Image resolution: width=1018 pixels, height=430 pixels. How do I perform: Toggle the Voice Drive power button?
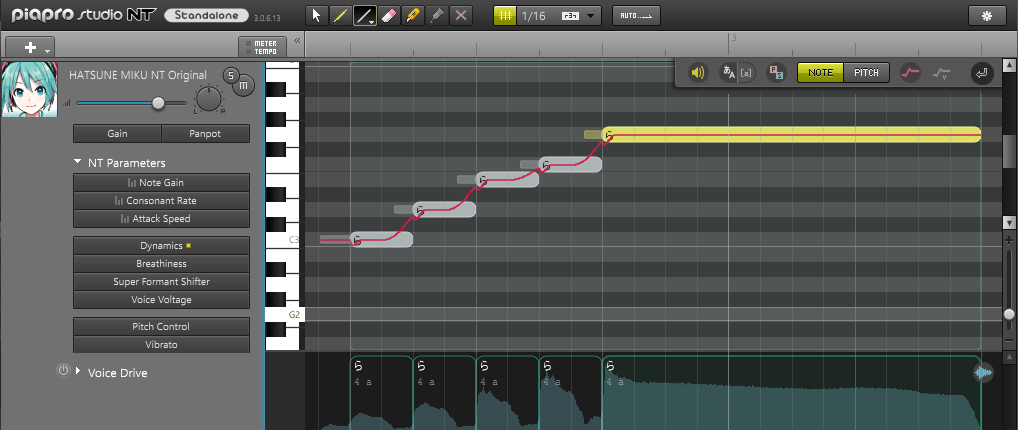pyautogui.click(x=63, y=371)
